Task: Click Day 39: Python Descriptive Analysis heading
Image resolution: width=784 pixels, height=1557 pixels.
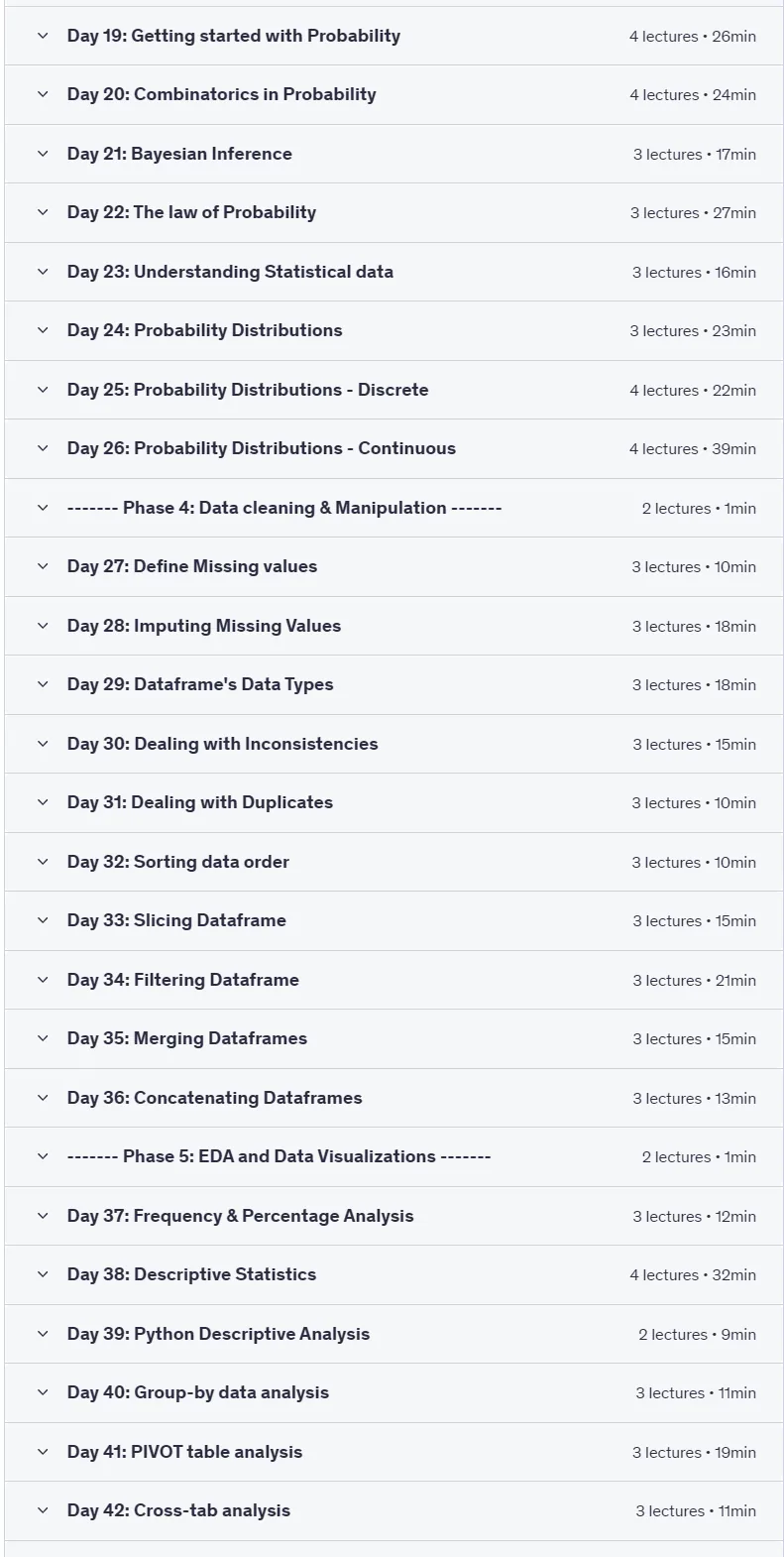Action: pos(218,1334)
